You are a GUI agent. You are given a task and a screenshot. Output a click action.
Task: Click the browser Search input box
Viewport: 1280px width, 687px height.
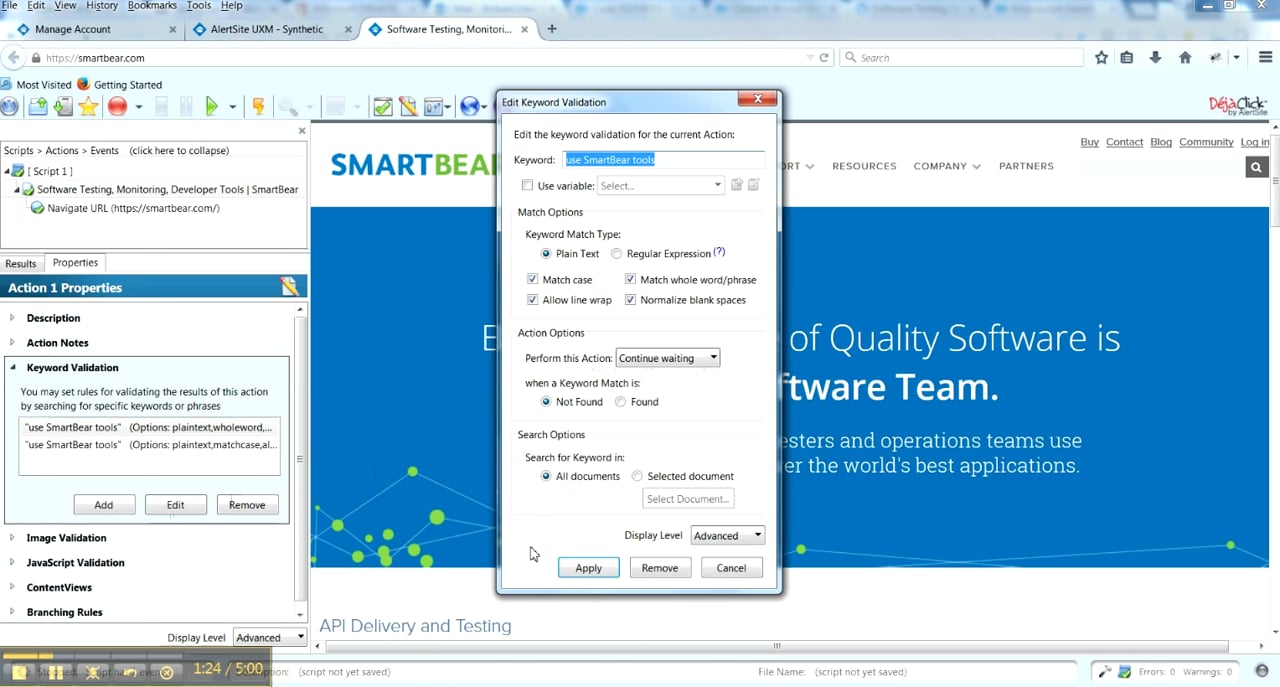click(961, 58)
